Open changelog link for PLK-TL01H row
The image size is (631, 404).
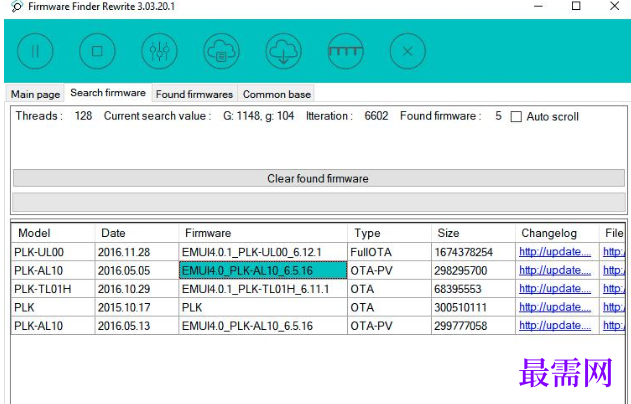point(555,289)
